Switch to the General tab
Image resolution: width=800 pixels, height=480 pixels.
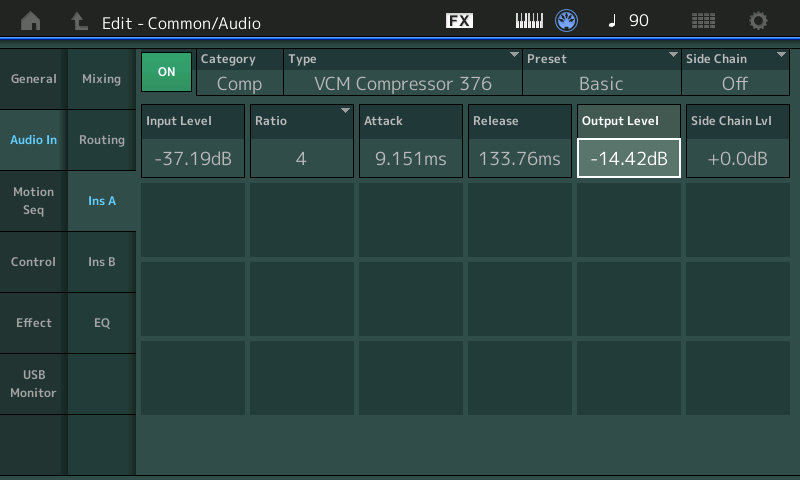pos(33,79)
